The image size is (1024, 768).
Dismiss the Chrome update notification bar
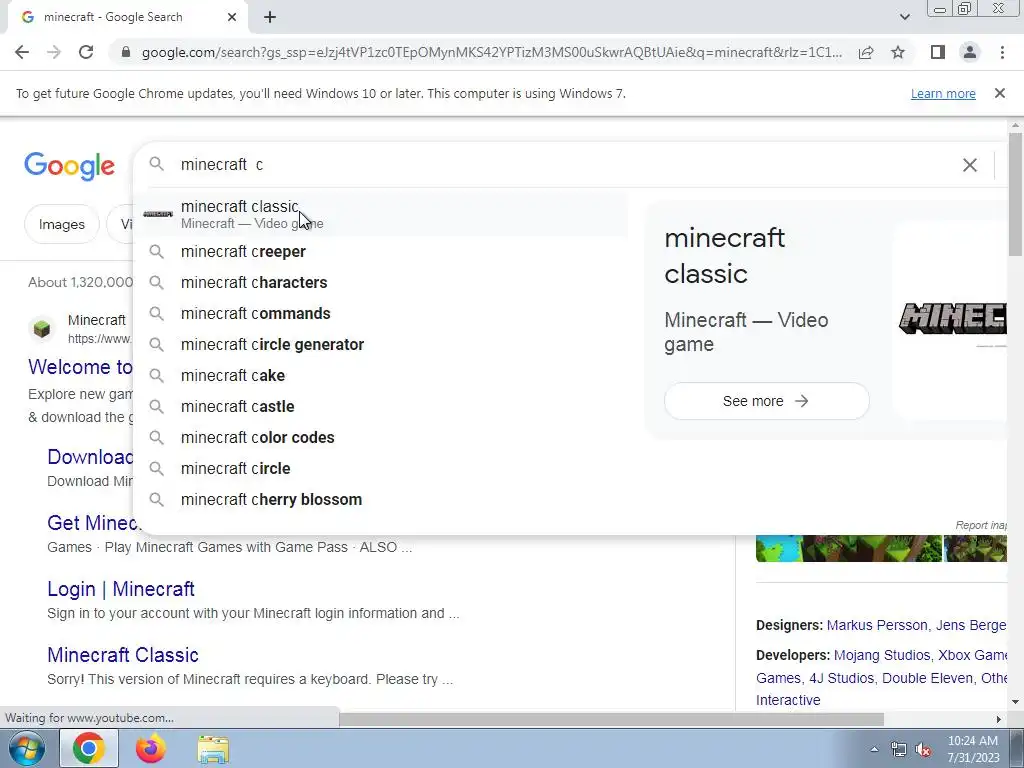[1000, 93]
